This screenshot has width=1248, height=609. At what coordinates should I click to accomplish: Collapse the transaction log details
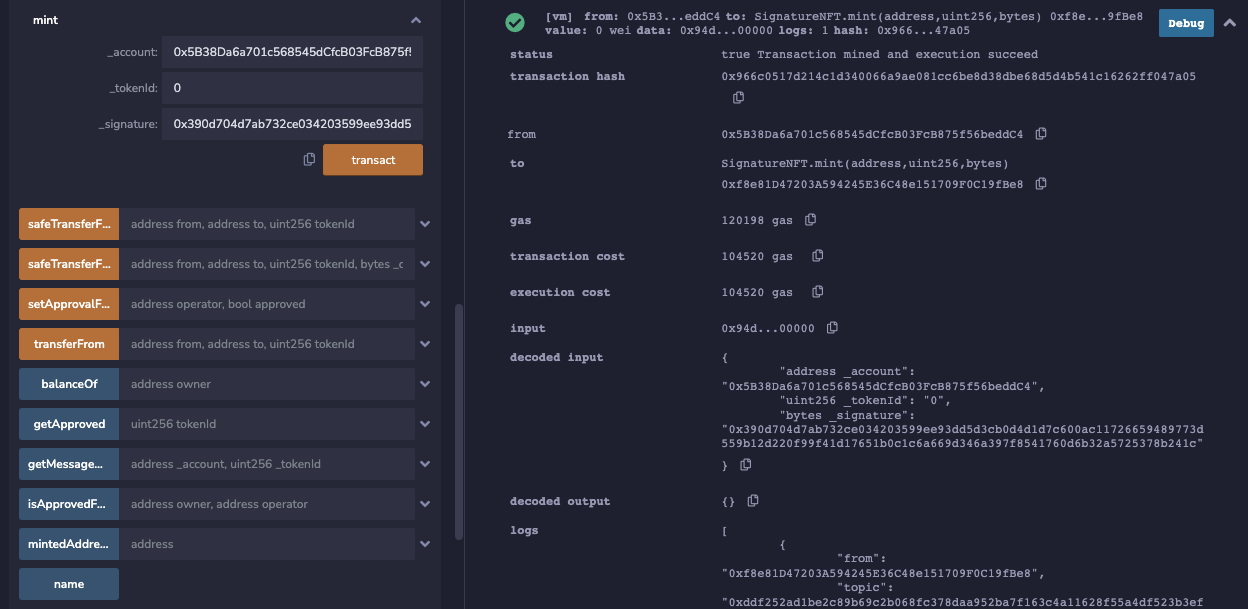[1230, 23]
